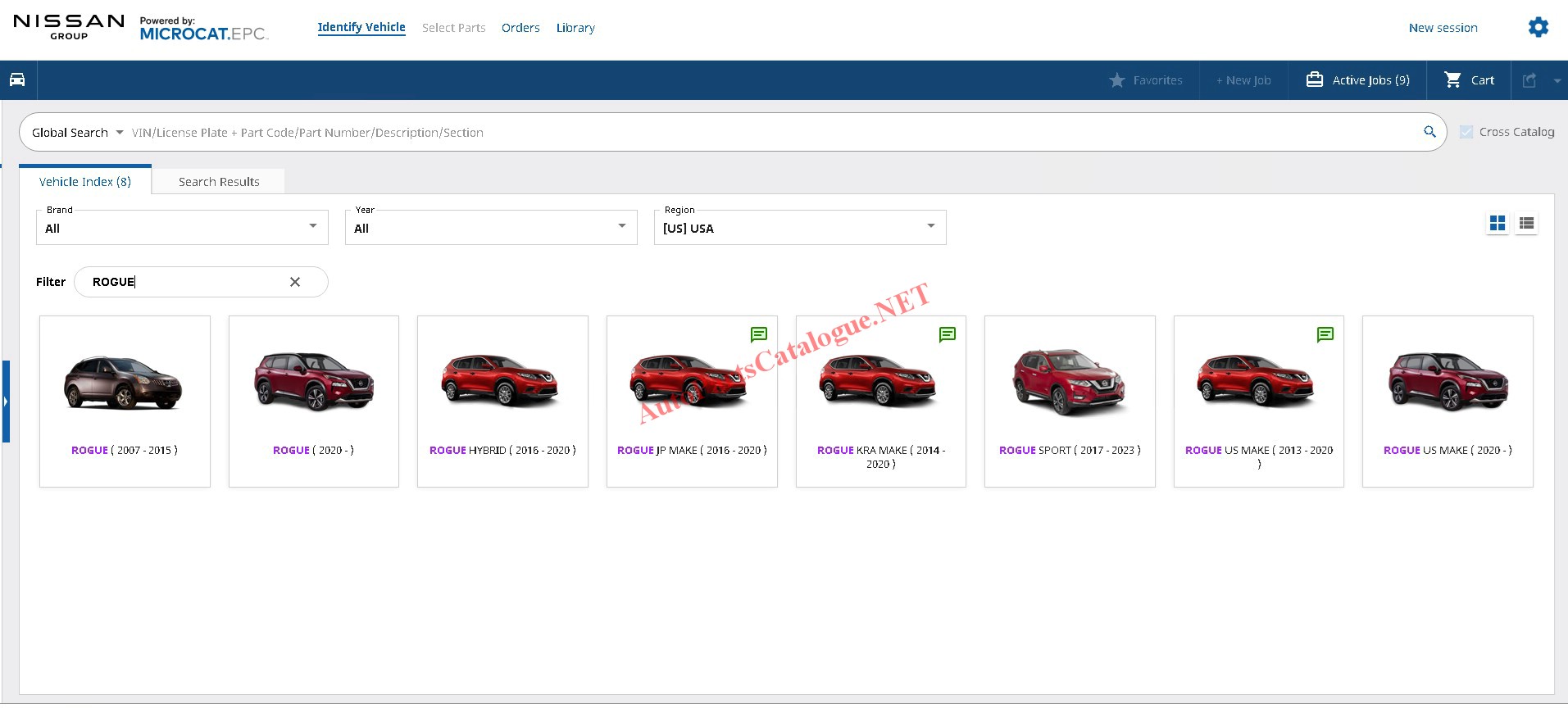This screenshot has height=708, width=1568.
Task: Click the New session link
Action: point(1443,28)
